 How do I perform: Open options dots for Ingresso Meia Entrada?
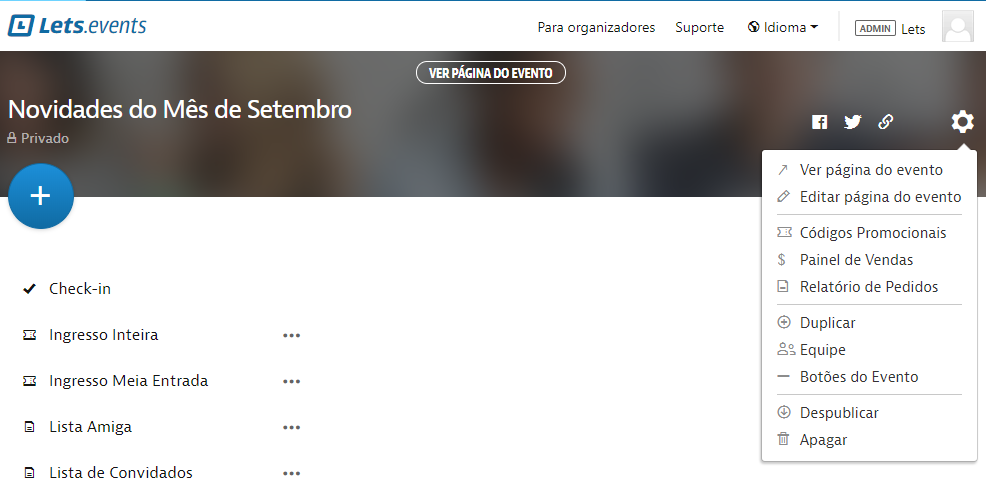[x=291, y=381]
